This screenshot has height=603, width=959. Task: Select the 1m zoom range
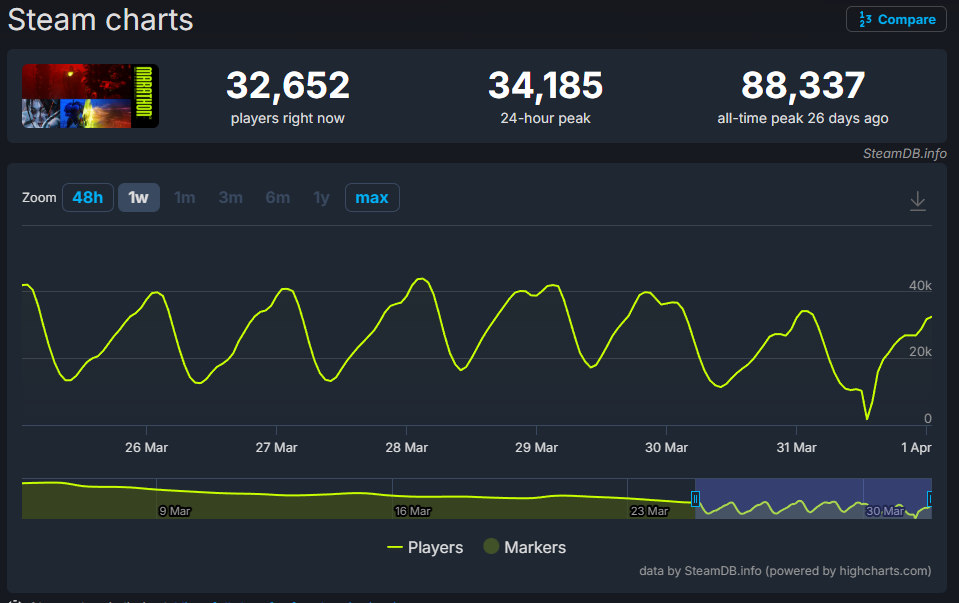[x=184, y=197]
